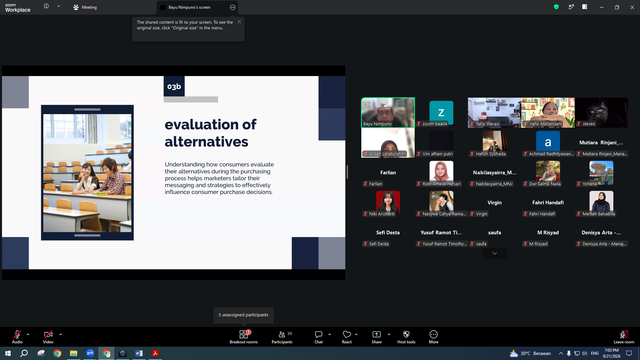Screen dimensions: 640x360
Task: Select Hafizh Syuhada's participant tile
Action: (x=494, y=142)
